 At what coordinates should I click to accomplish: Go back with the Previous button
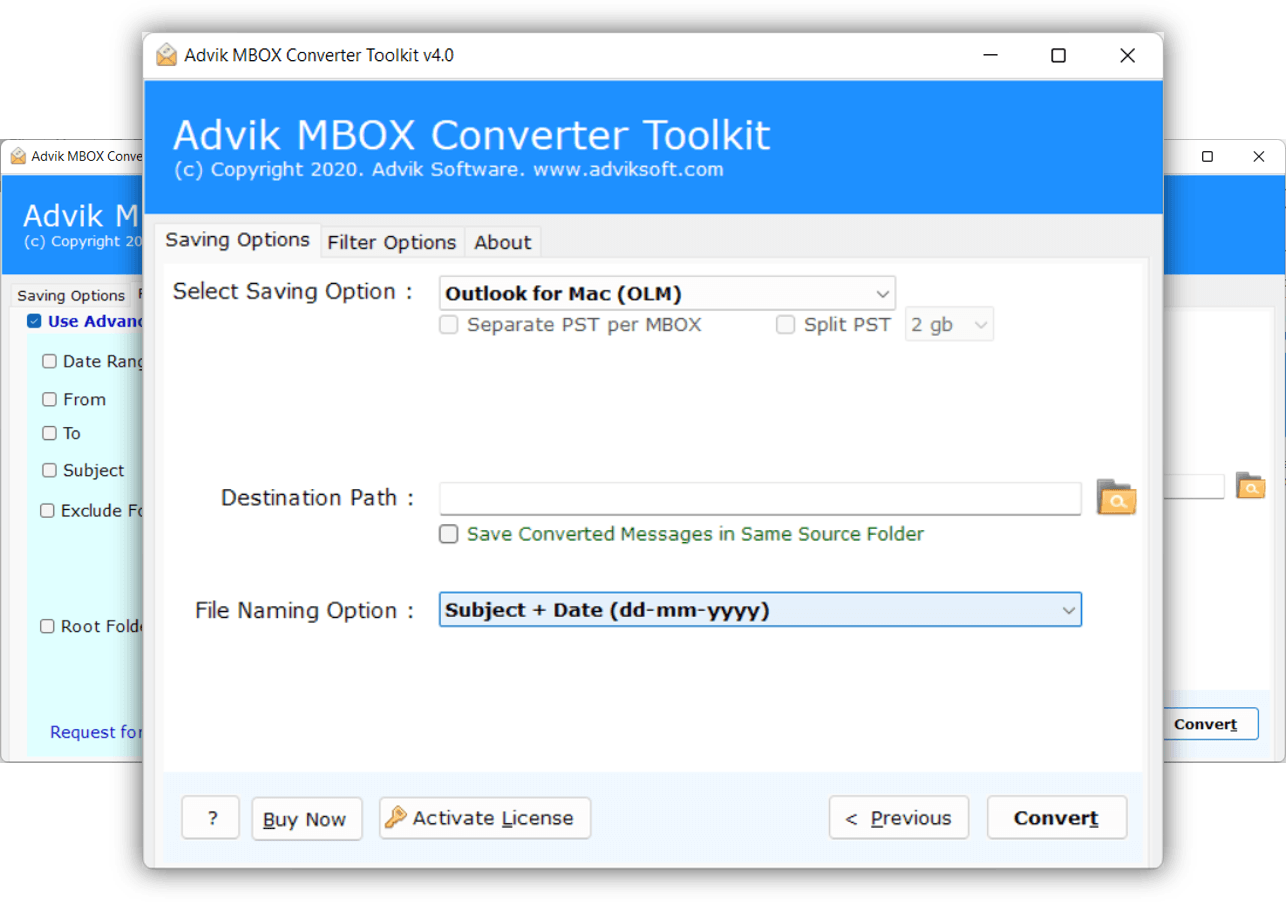pyautogui.click(x=898, y=818)
